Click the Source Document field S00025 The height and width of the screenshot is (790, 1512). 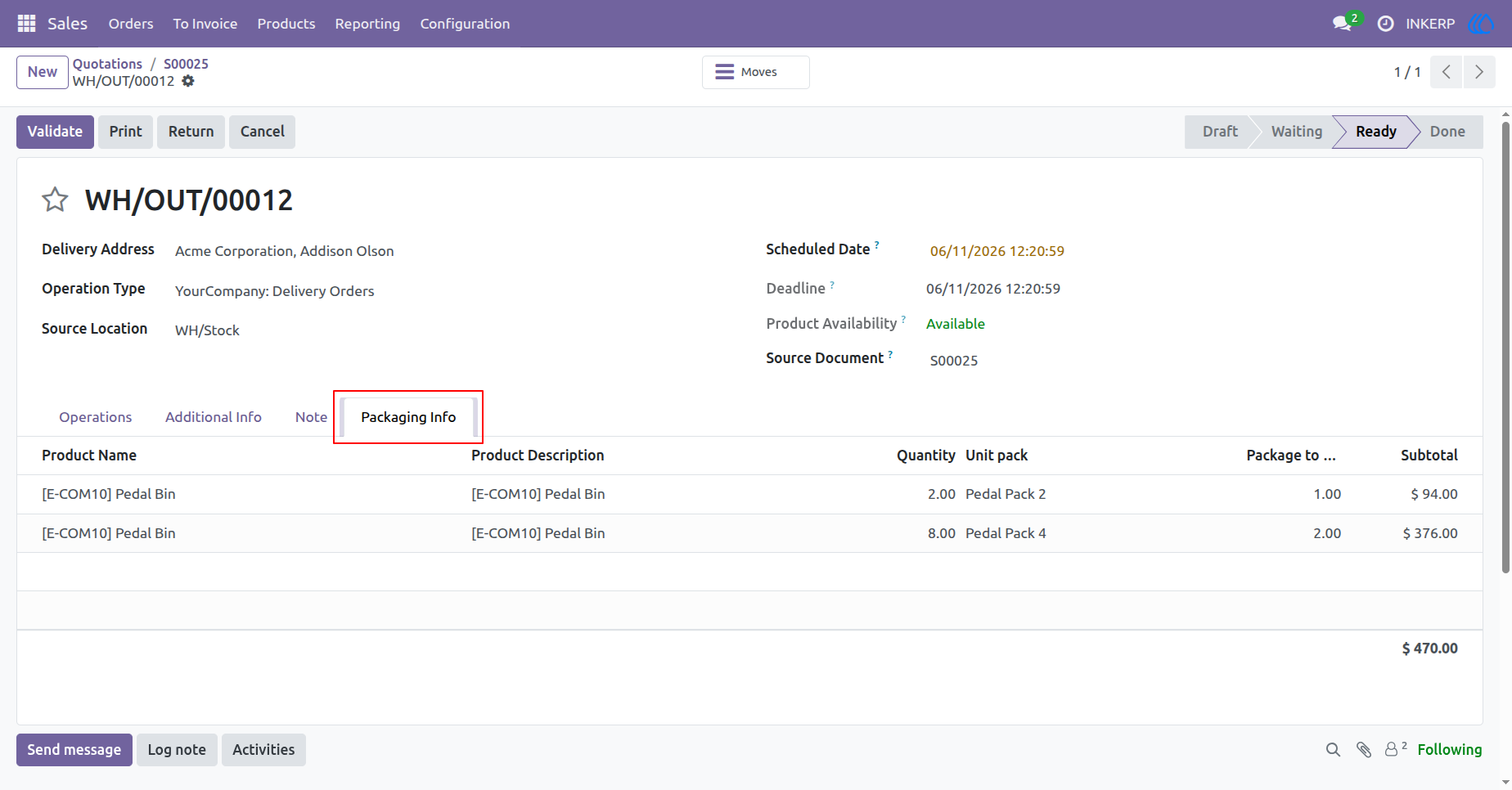(954, 361)
